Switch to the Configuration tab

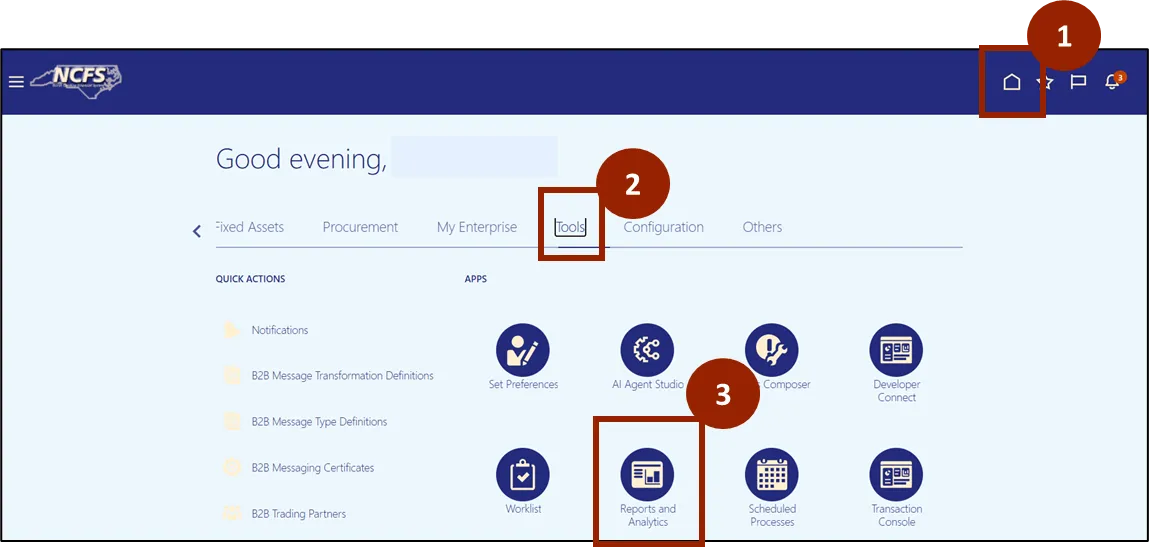(663, 227)
